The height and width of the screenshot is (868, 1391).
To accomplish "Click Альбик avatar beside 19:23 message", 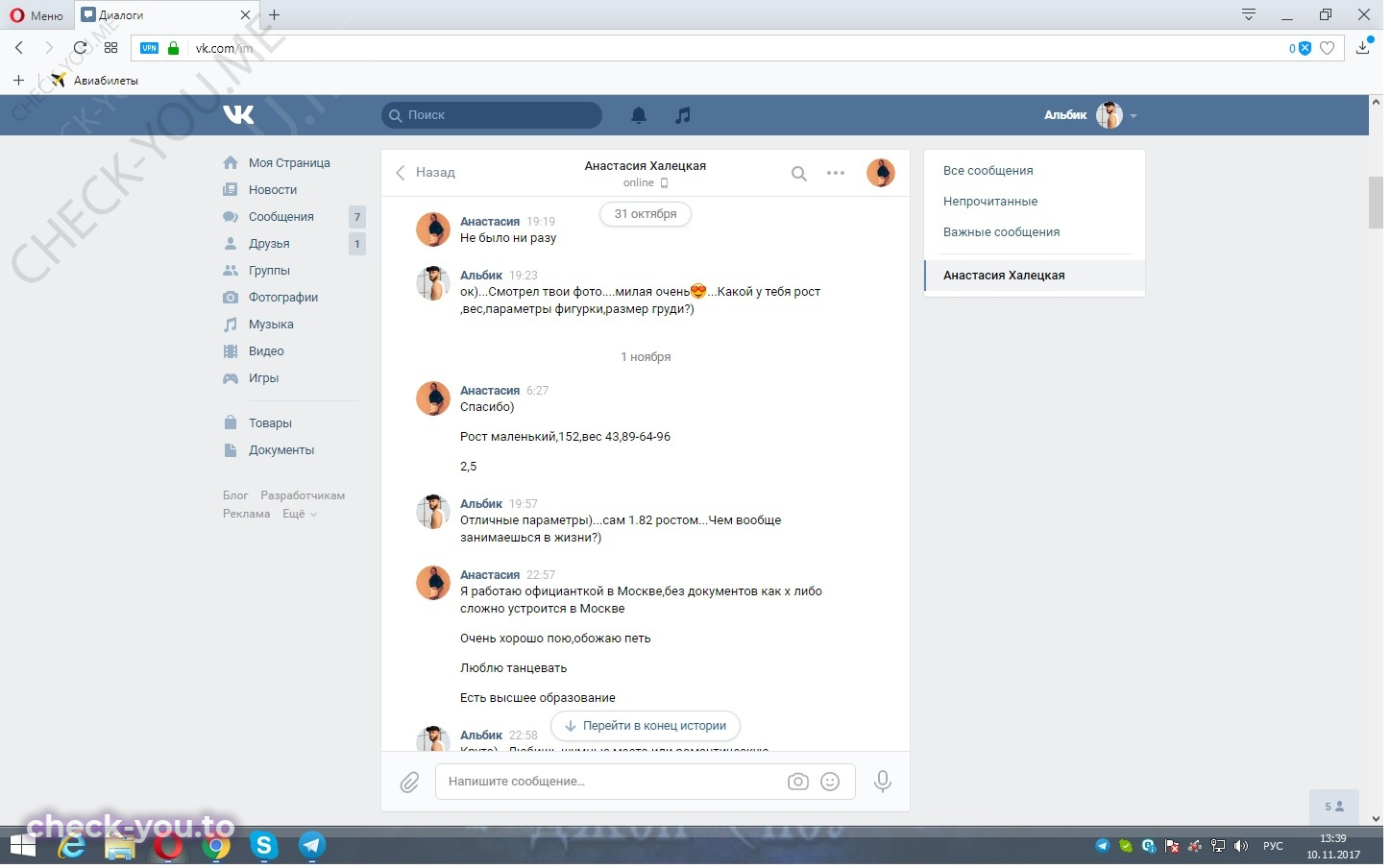I will click(x=433, y=284).
